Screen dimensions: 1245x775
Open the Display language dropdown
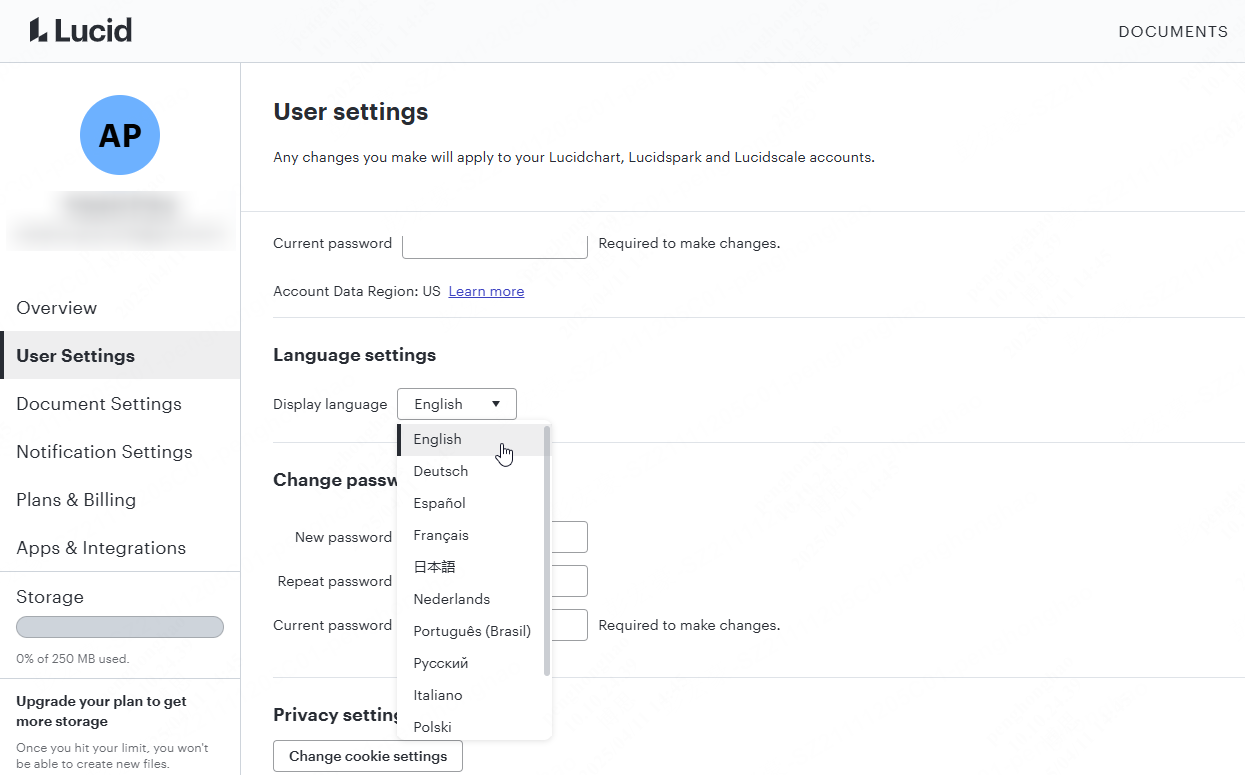(456, 403)
